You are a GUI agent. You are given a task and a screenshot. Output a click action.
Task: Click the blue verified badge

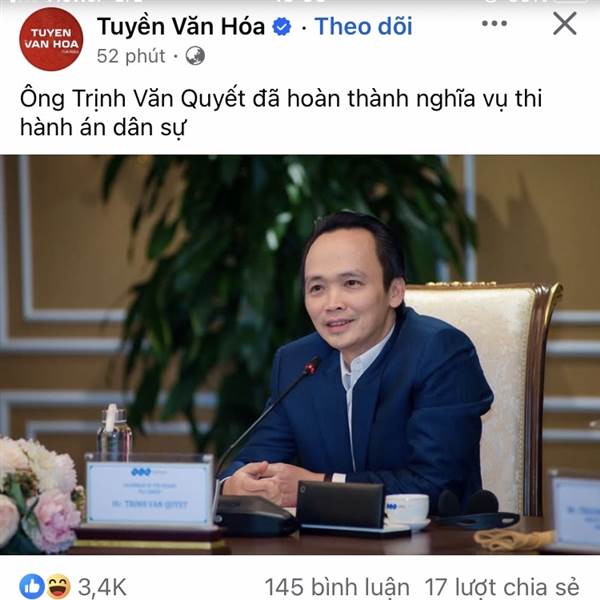282,27
